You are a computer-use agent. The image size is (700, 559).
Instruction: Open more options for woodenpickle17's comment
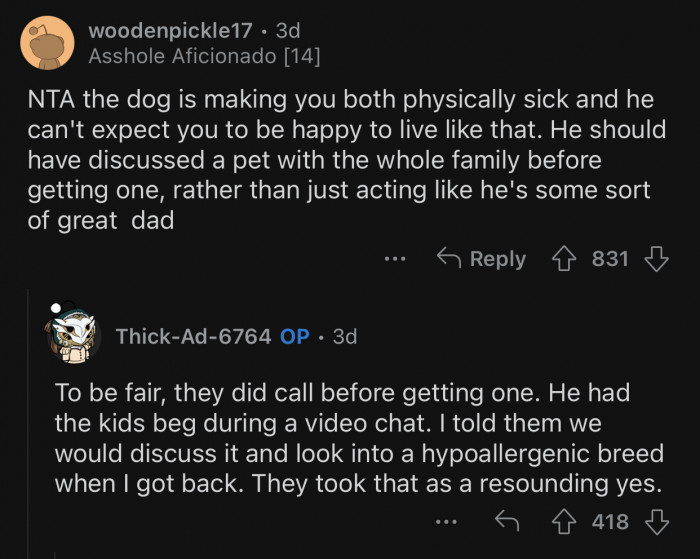[x=396, y=259]
